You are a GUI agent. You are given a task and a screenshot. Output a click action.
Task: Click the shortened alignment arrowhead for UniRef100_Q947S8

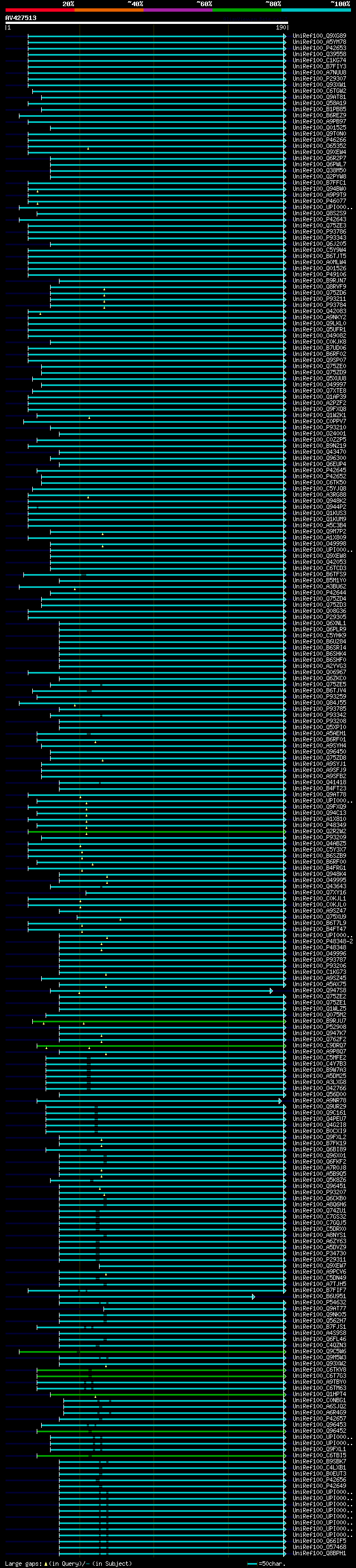pyautogui.click(x=271, y=991)
